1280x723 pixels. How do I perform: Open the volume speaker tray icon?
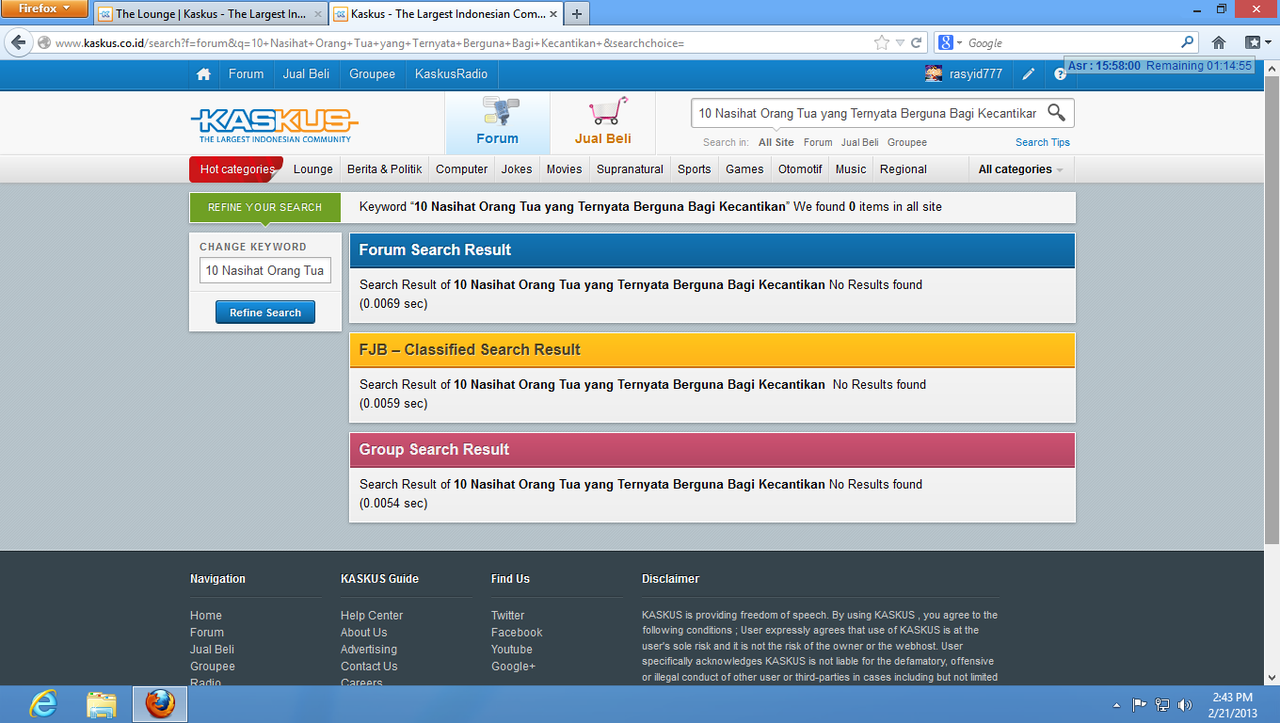pyautogui.click(x=1185, y=705)
